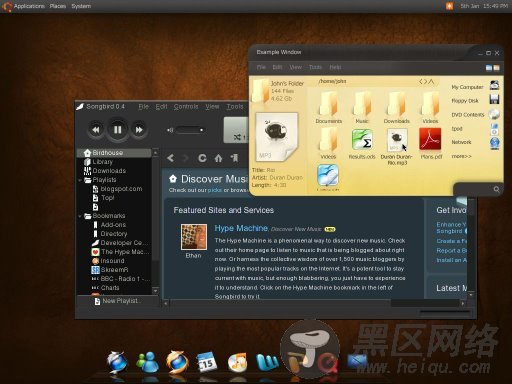Open the Hype Machine link

(241, 228)
